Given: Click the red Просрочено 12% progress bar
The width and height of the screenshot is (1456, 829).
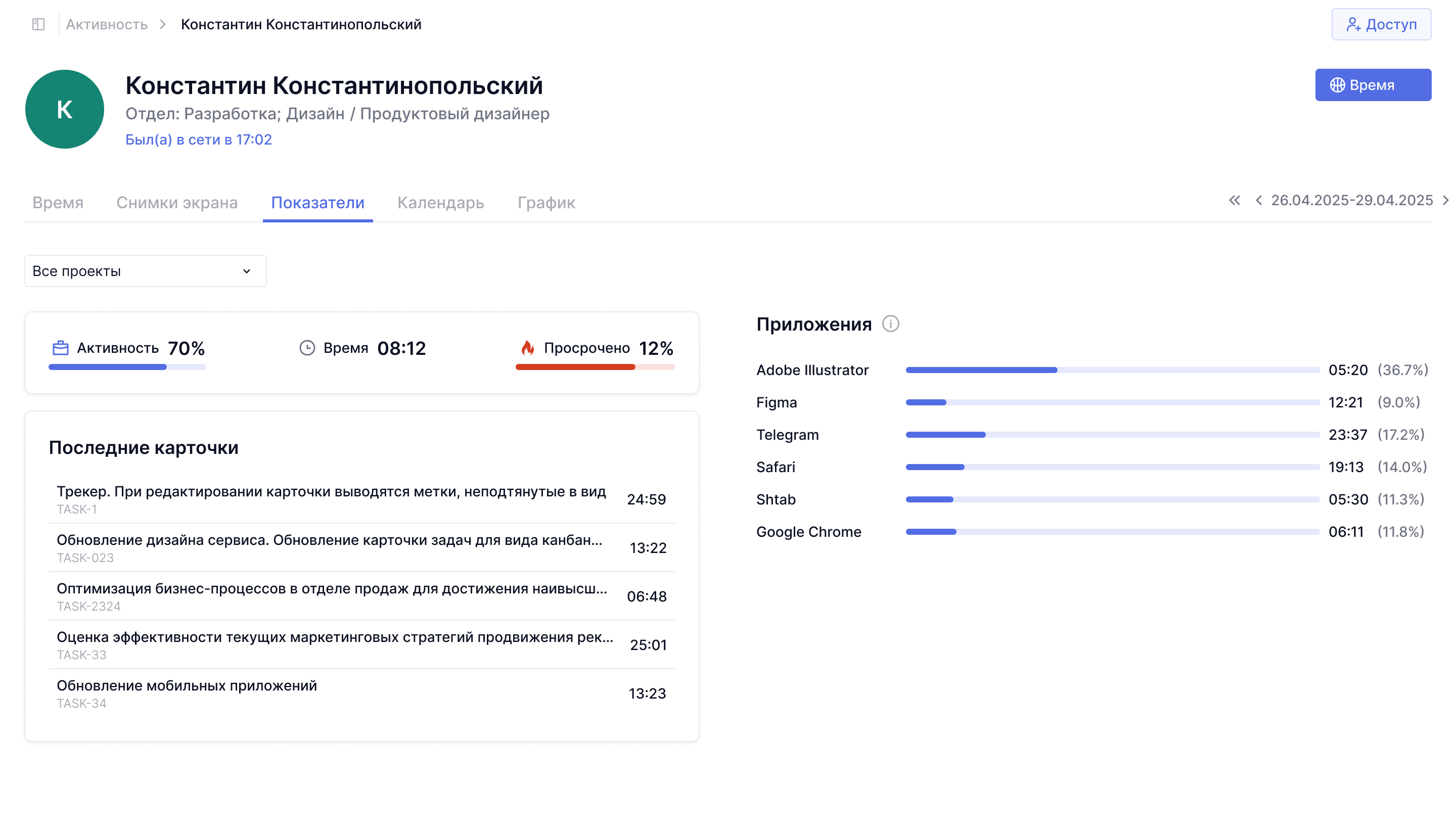Looking at the screenshot, I should coord(595,367).
